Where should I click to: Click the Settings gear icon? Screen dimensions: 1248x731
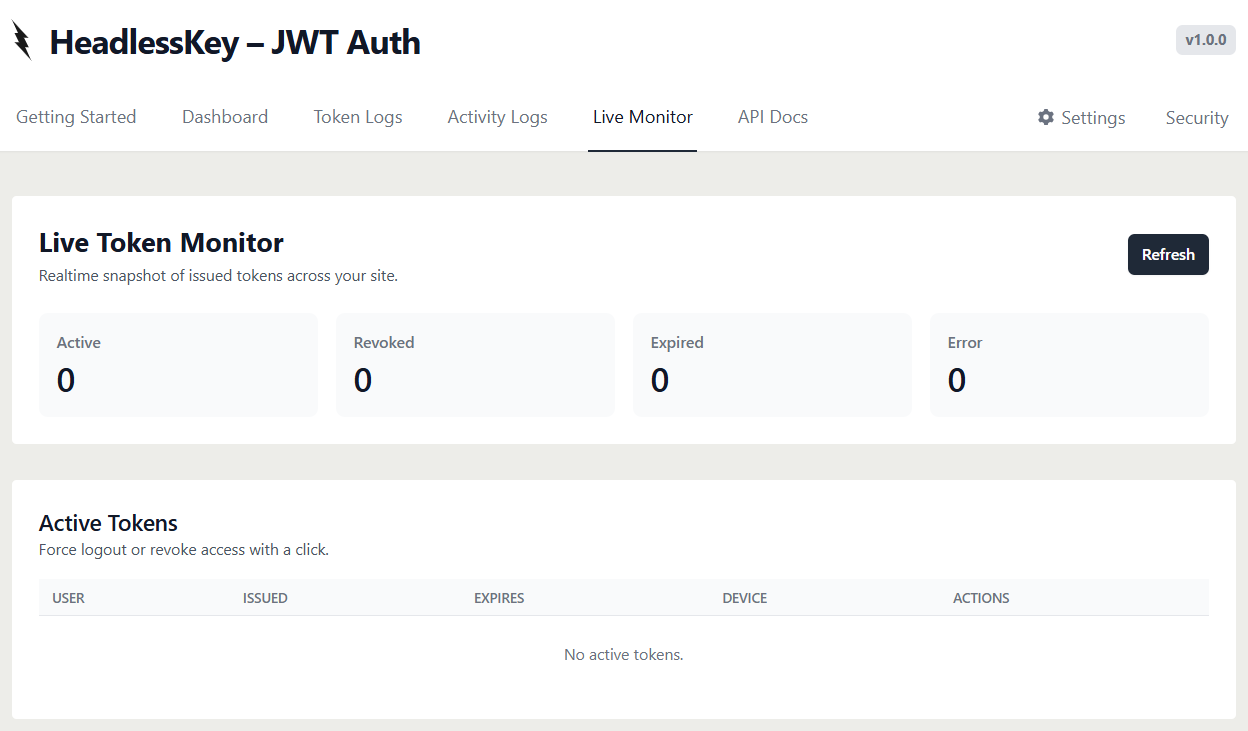click(x=1045, y=117)
